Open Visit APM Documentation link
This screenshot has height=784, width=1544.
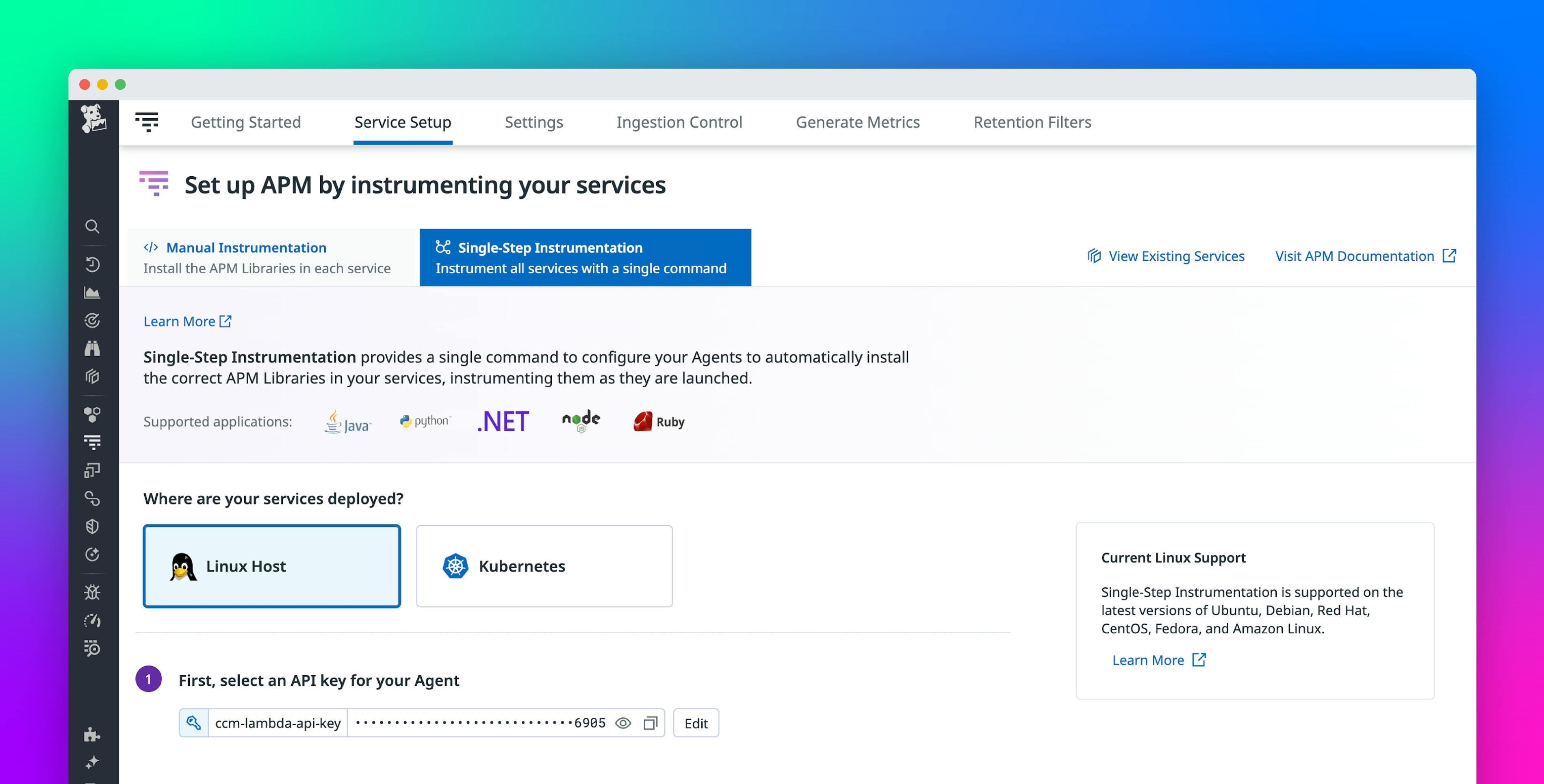(x=1355, y=256)
